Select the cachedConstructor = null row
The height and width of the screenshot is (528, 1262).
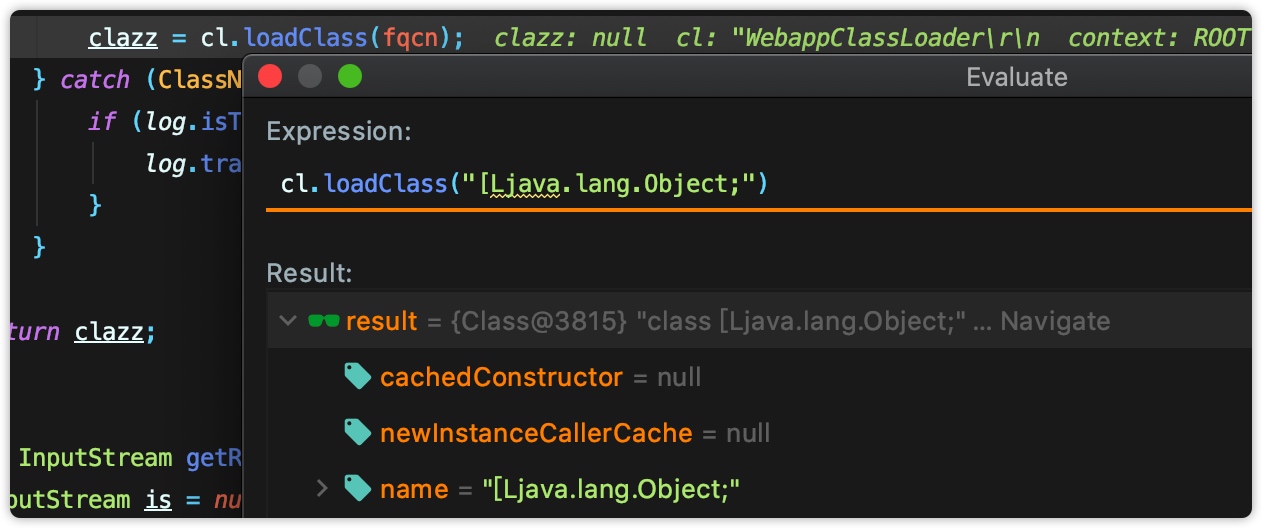pos(760,376)
